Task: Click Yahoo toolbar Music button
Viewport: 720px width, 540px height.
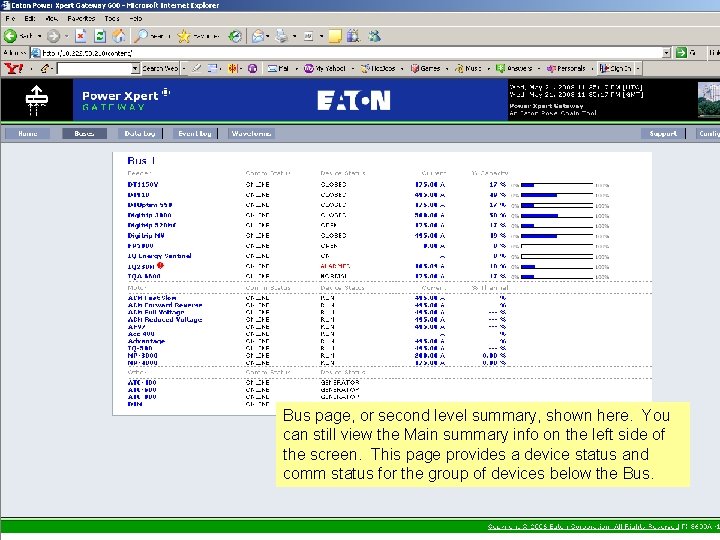Action: click(469, 68)
